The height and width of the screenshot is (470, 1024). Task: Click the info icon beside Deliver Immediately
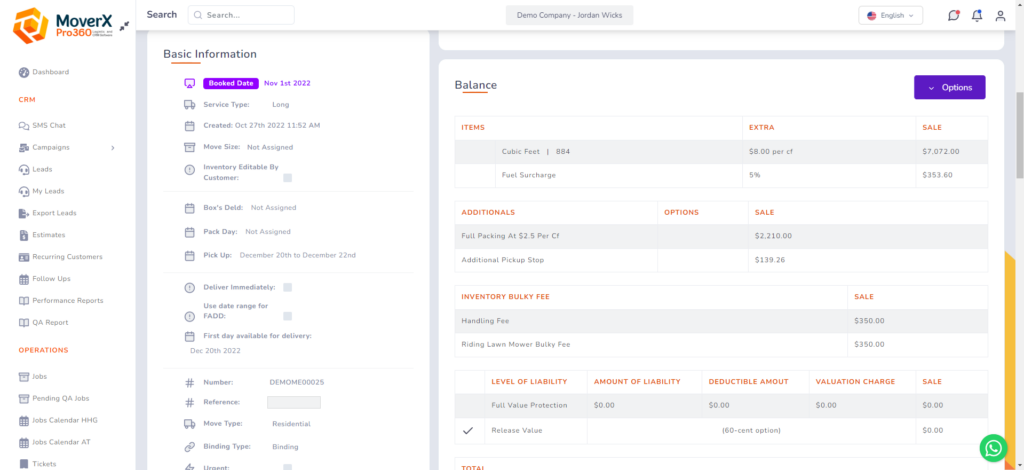pyautogui.click(x=189, y=287)
